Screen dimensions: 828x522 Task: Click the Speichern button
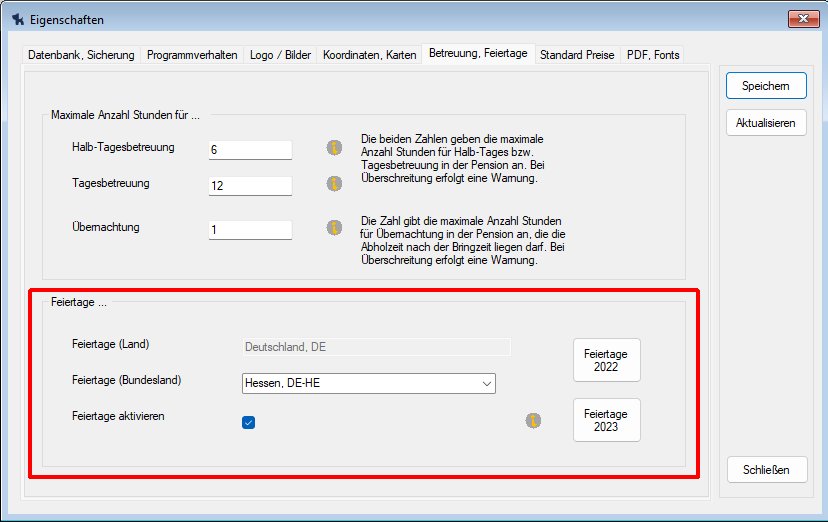coord(766,86)
